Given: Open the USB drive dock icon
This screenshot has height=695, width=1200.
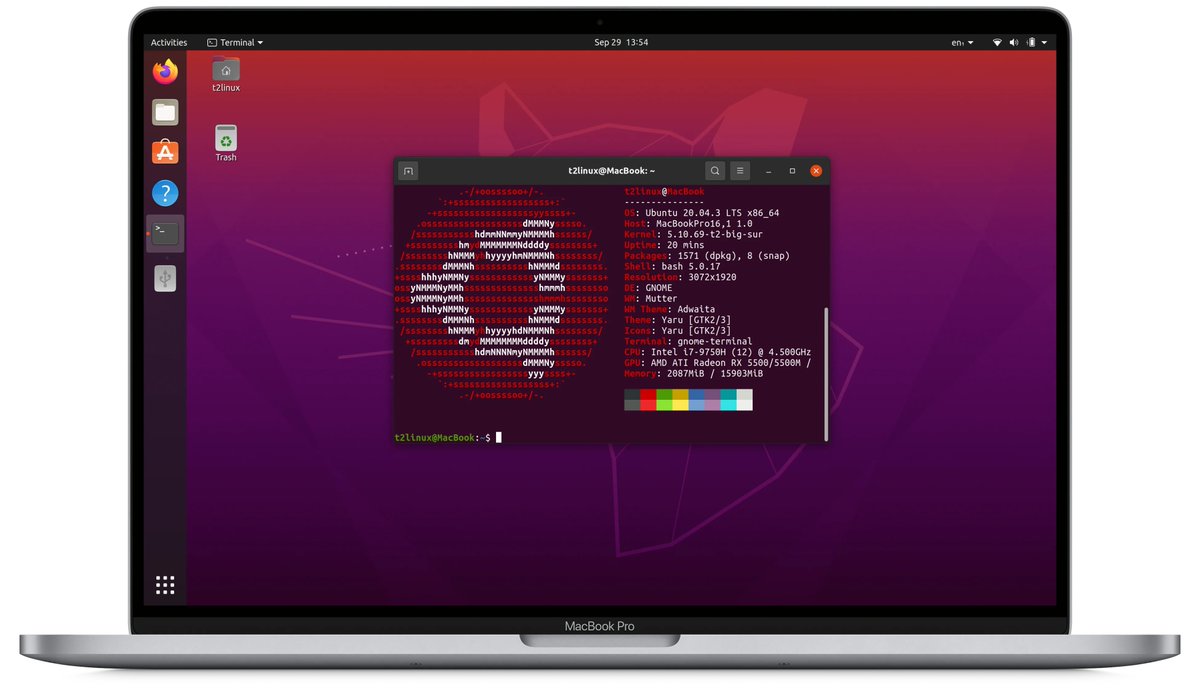Looking at the screenshot, I should pyautogui.click(x=165, y=278).
